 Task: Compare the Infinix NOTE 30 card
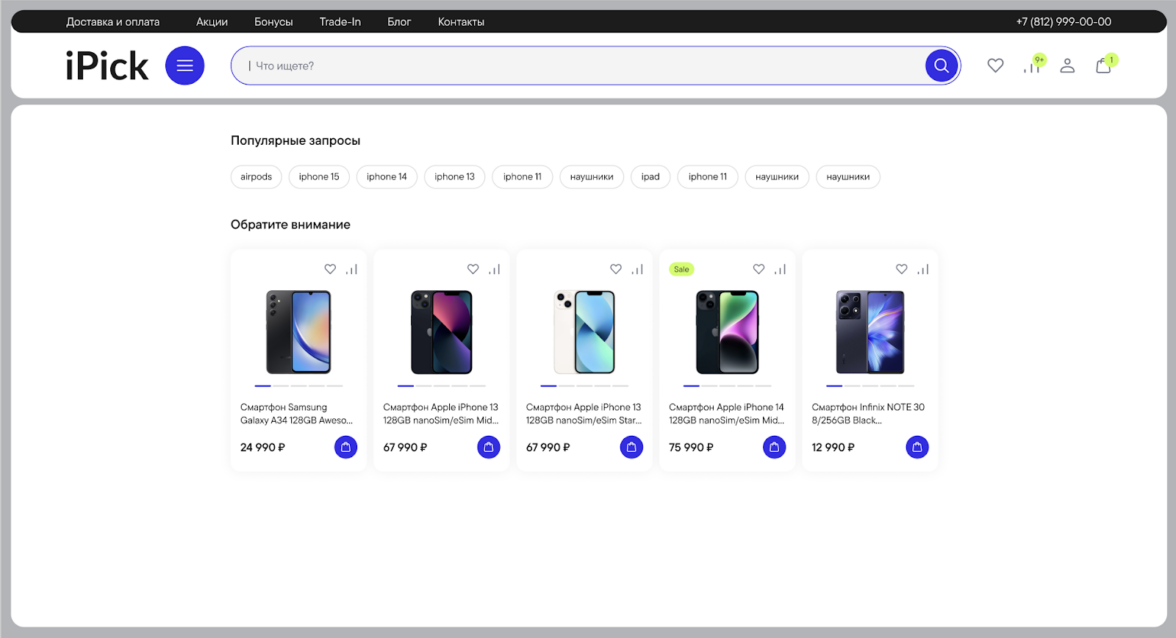tap(923, 269)
